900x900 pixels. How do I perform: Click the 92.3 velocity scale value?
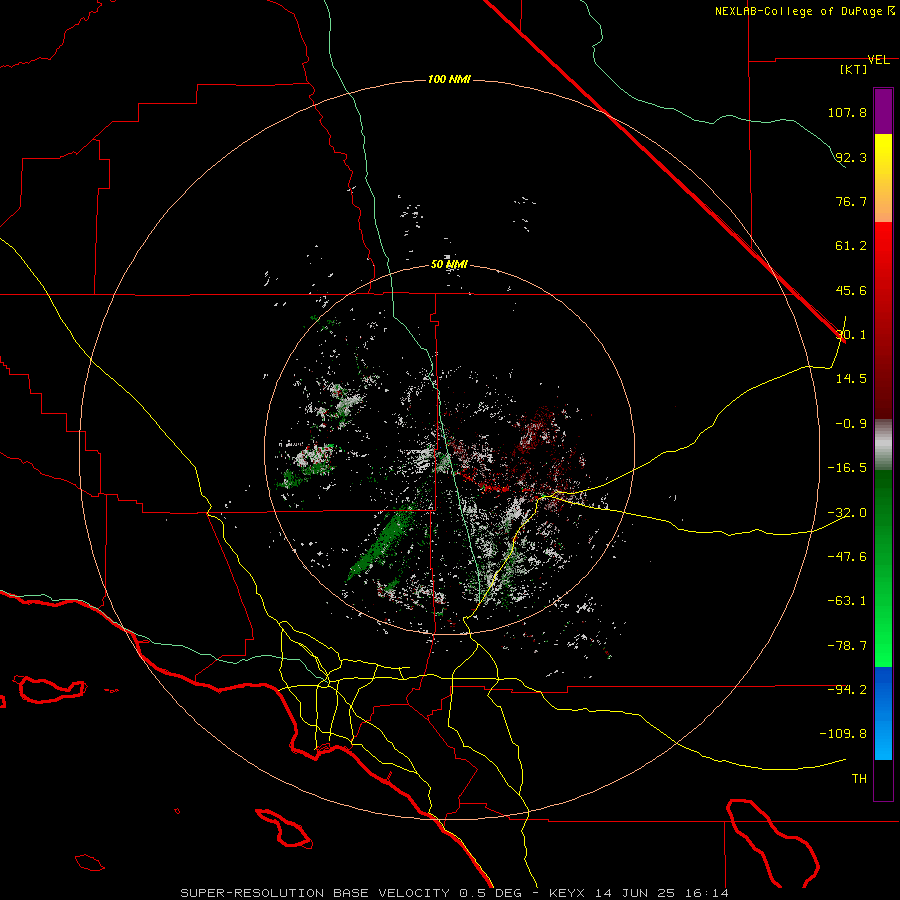click(851, 157)
